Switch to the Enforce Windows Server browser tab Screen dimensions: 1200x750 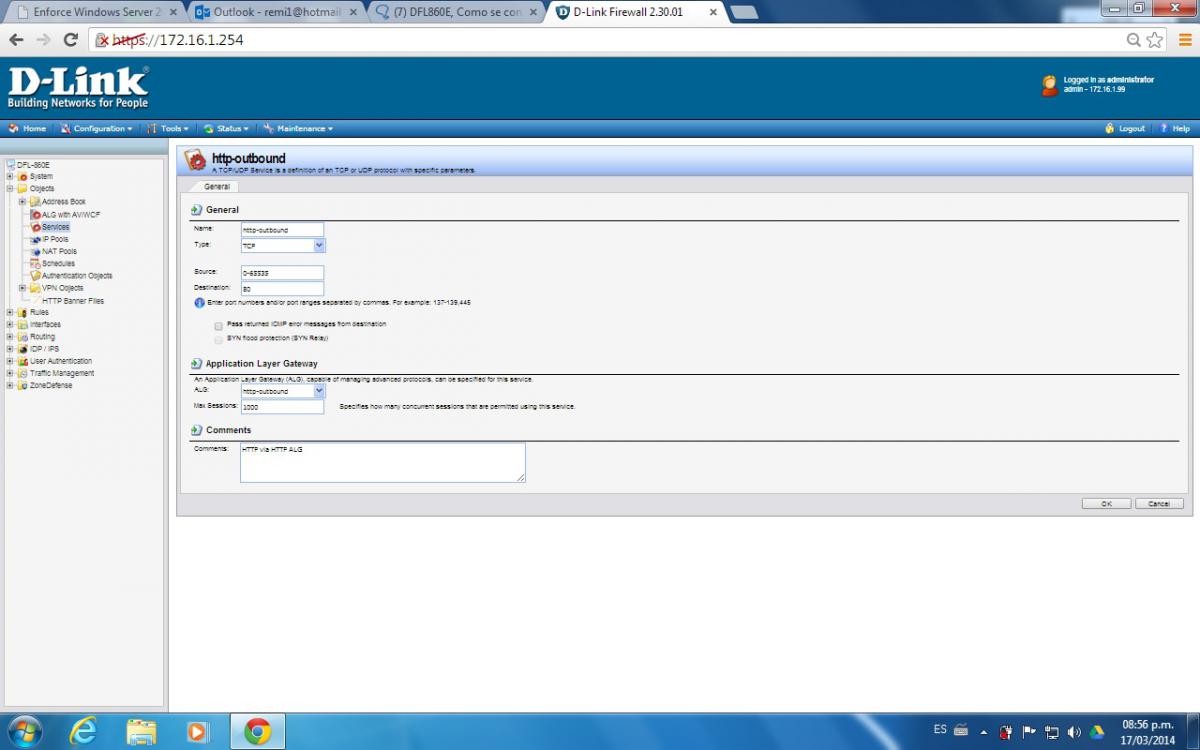(95, 12)
